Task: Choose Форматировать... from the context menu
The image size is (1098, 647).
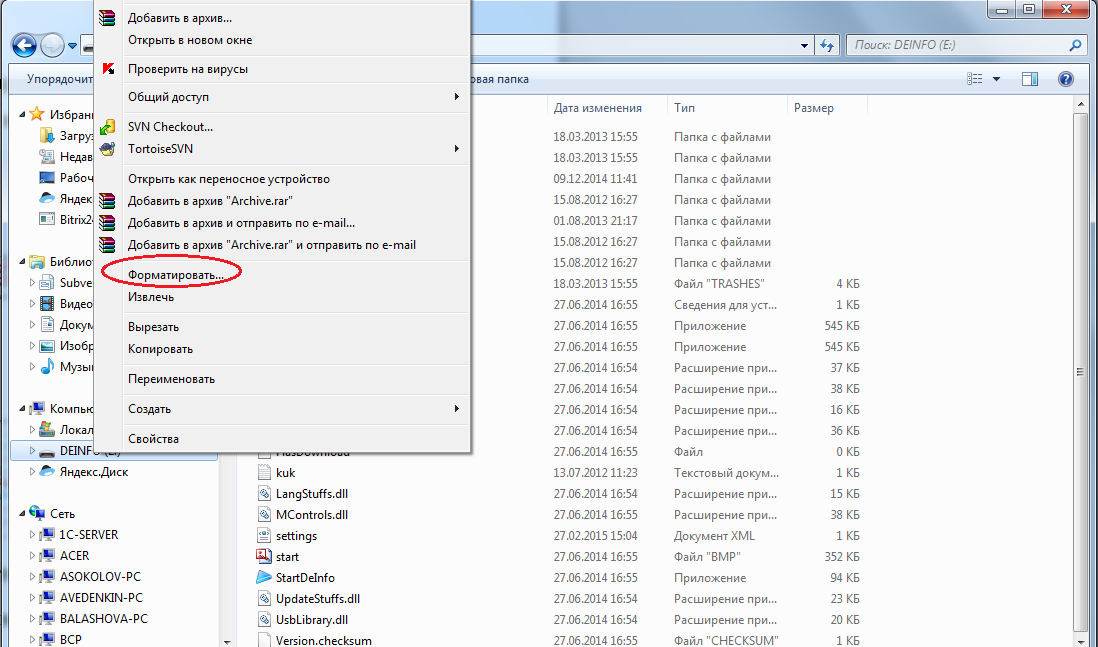Action: (x=176, y=274)
